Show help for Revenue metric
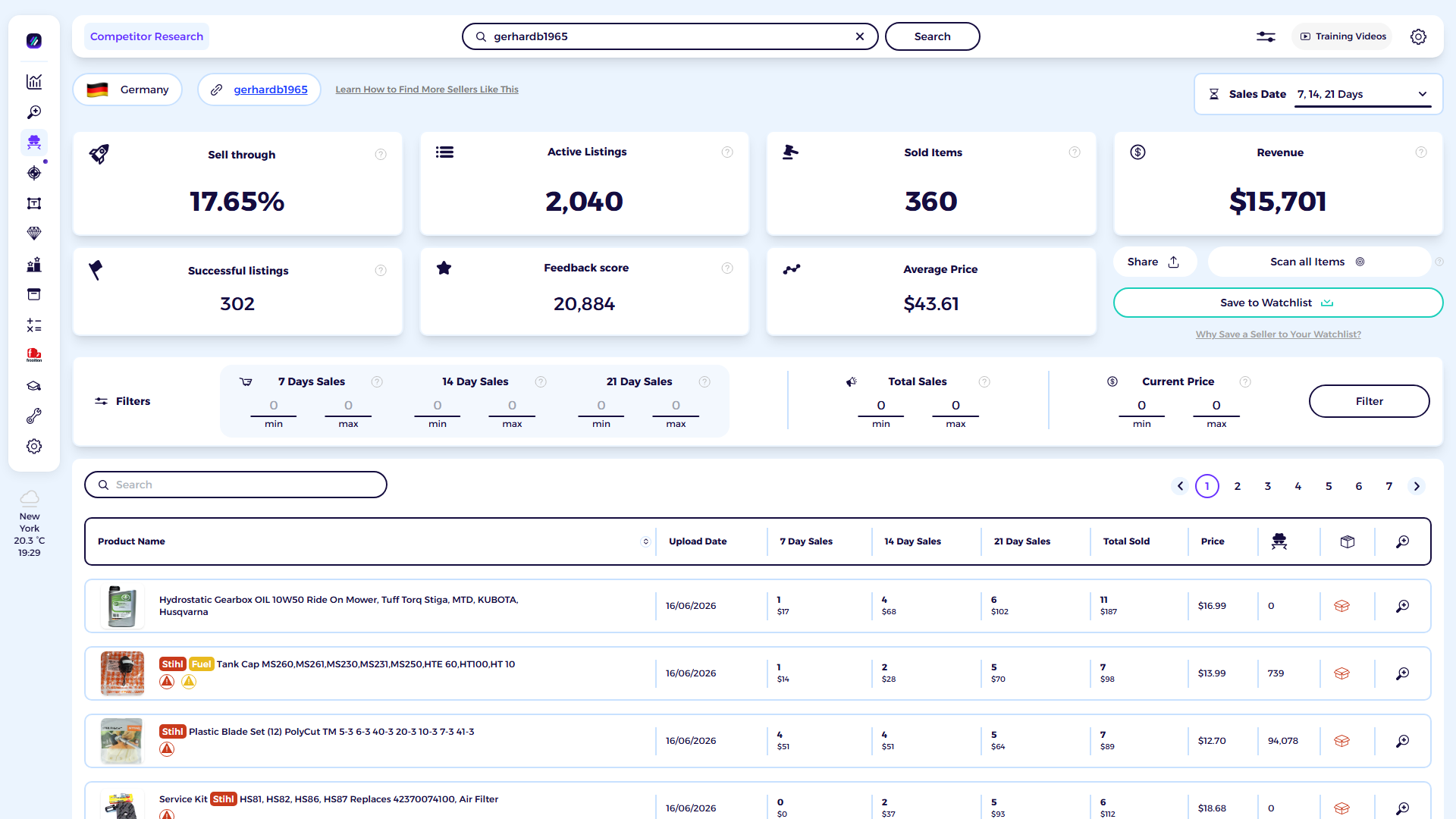1456x819 pixels. coord(1421,152)
